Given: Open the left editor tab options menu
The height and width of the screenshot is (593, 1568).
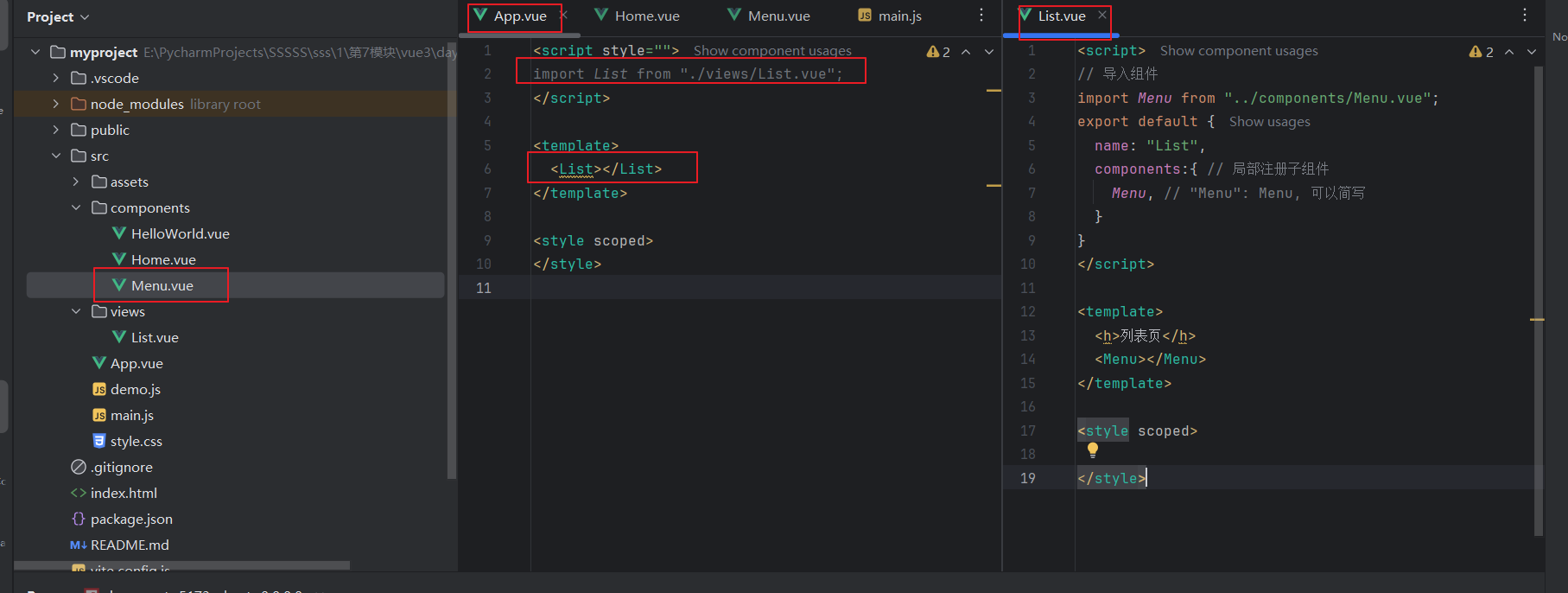Looking at the screenshot, I should [x=981, y=16].
